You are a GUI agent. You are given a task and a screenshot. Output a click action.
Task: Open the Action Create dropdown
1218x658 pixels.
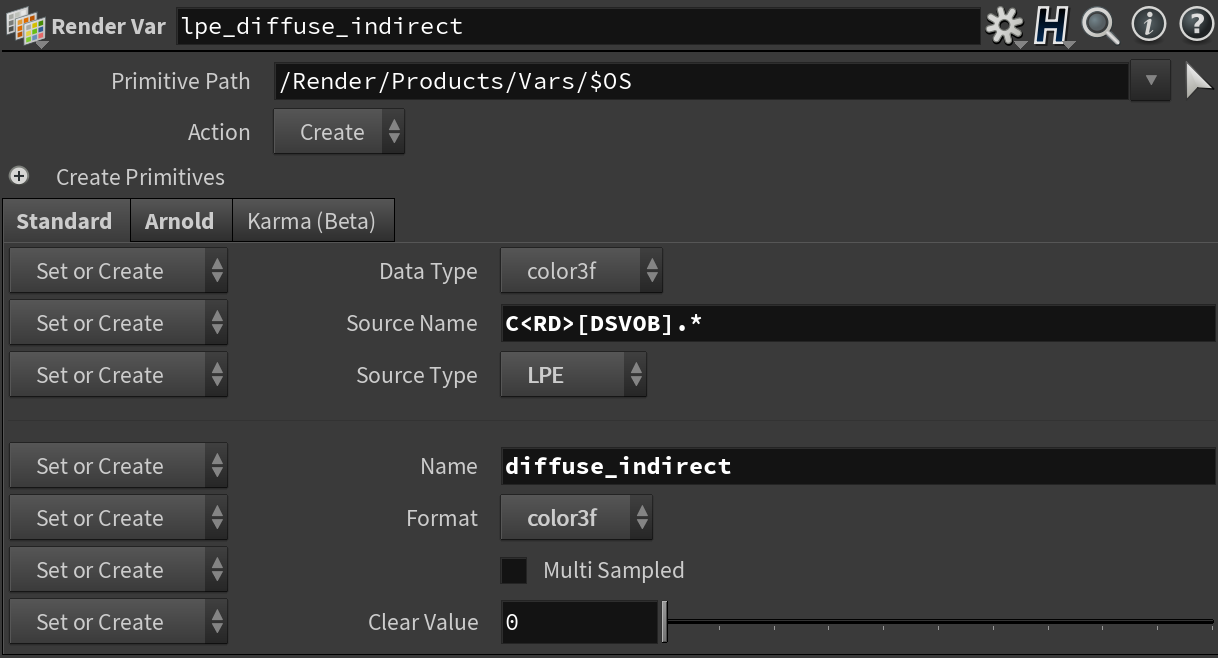tap(339, 133)
